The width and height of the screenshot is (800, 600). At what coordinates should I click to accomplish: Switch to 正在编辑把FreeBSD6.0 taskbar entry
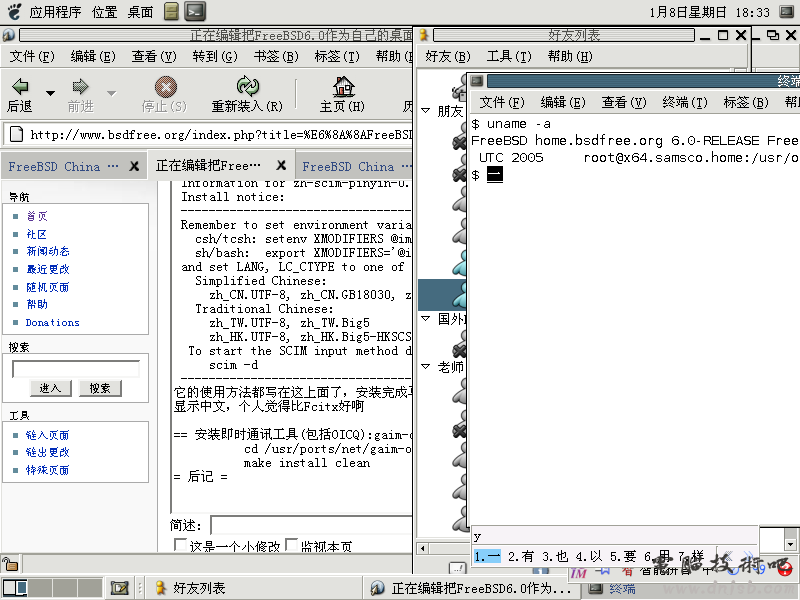(472, 588)
